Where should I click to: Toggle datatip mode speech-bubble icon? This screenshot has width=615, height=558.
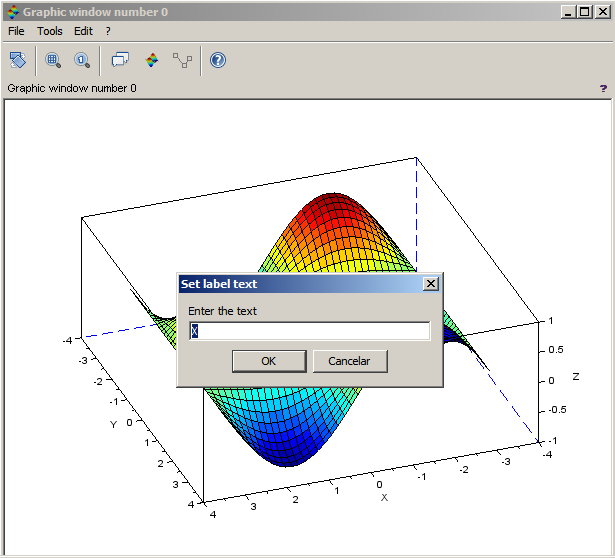coord(120,61)
